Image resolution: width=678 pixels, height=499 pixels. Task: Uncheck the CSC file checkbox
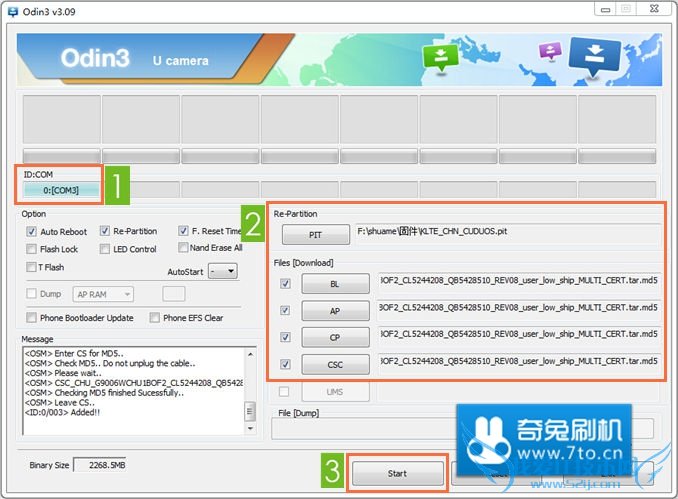(285, 364)
